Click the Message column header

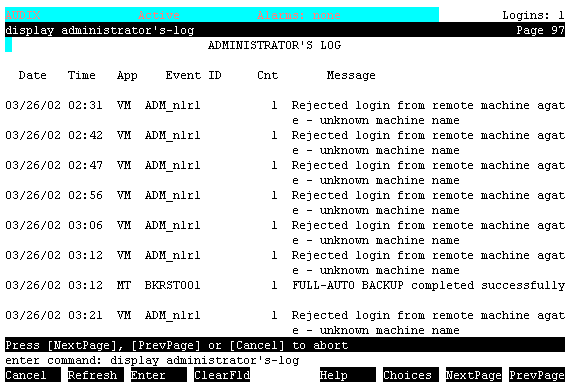[351, 75]
